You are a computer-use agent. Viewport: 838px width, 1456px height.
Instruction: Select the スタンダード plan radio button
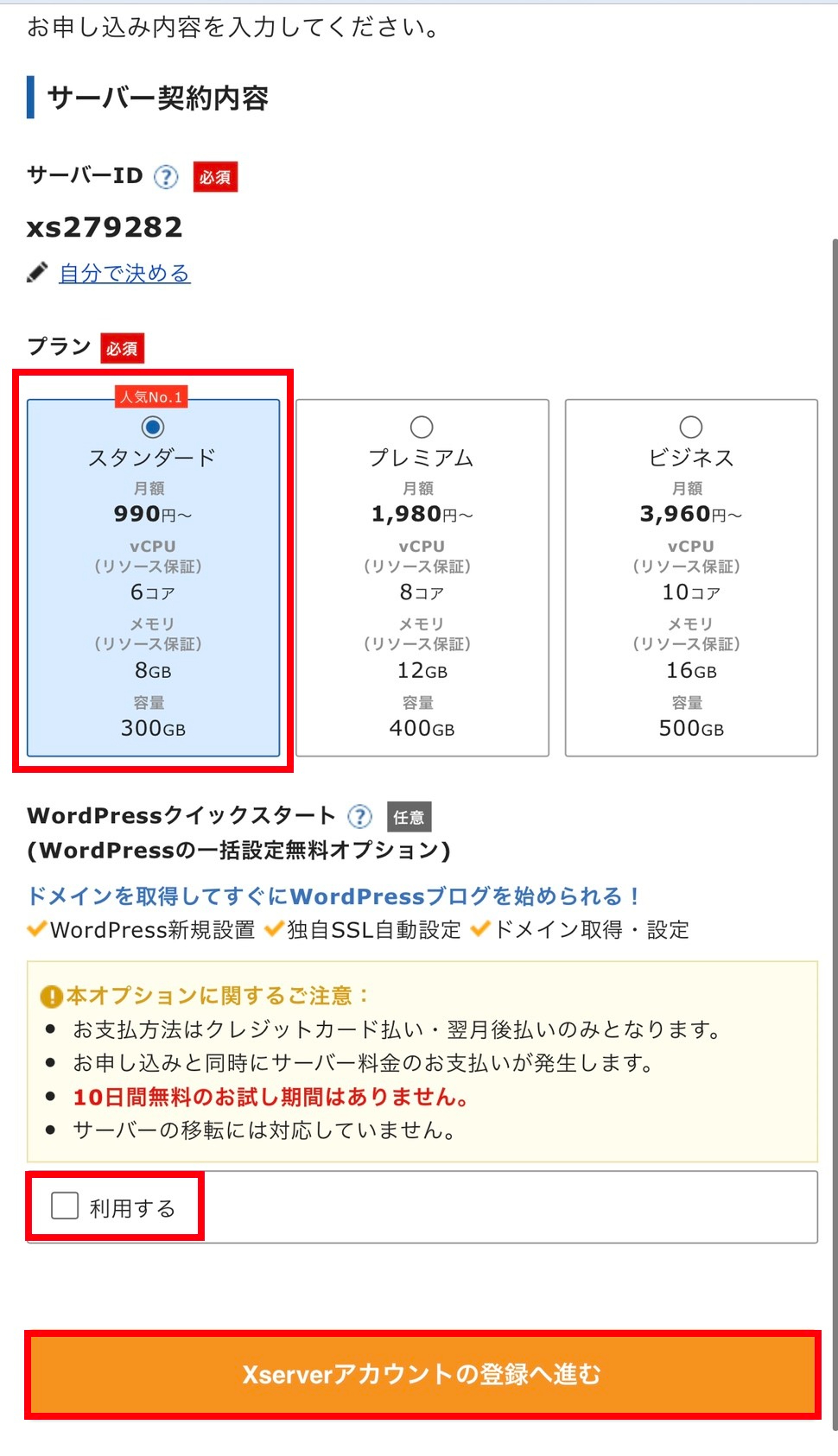point(153,427)
